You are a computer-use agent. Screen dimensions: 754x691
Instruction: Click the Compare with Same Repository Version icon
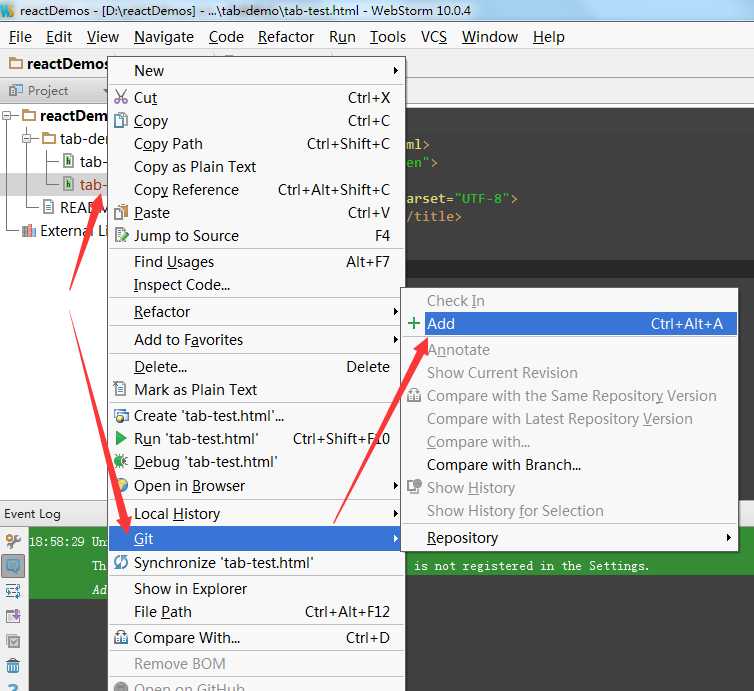point(414,395)
